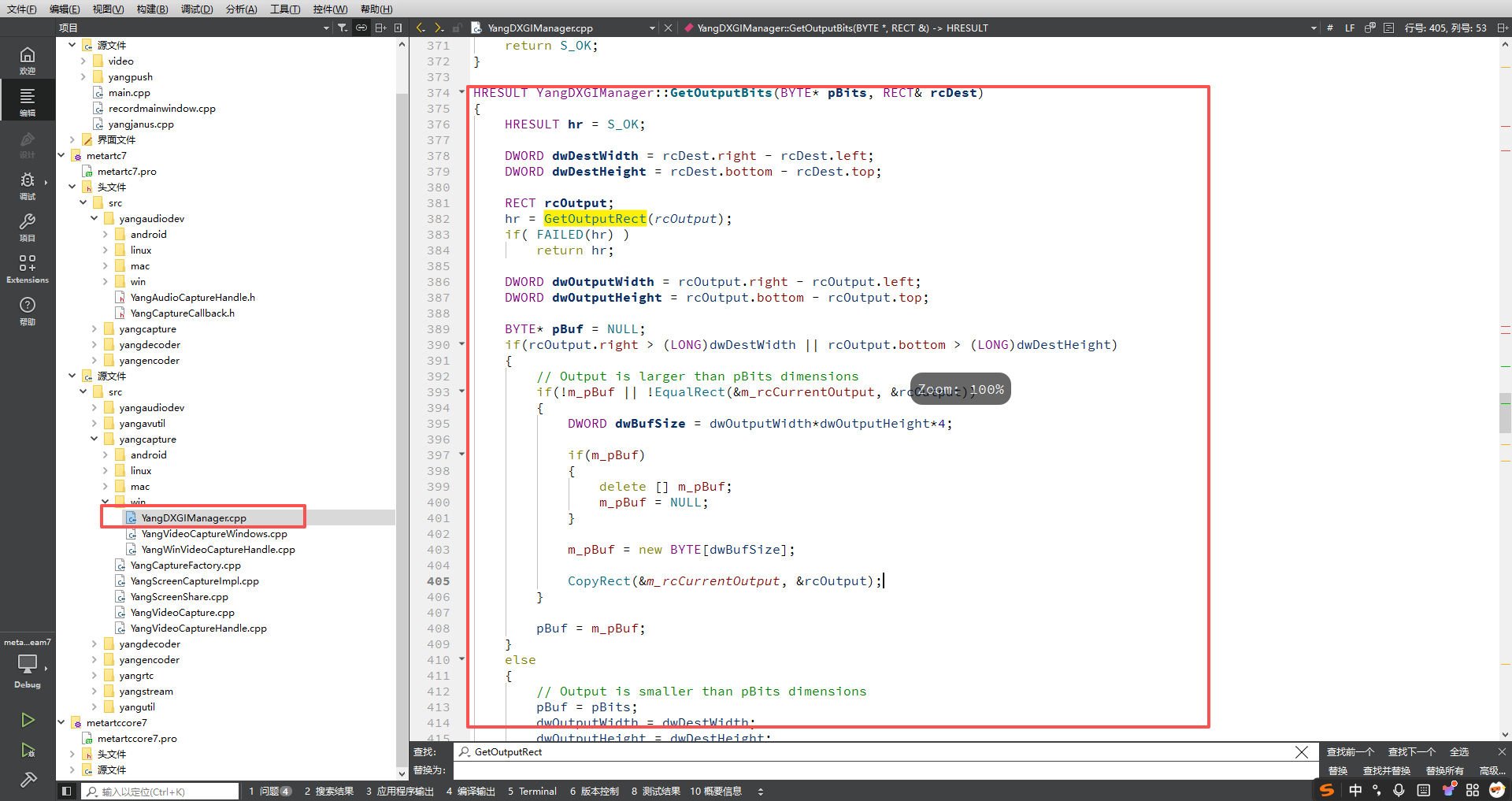Open the Design mode in sidebar
The image size is (1512, 801).
click(28, 144)
